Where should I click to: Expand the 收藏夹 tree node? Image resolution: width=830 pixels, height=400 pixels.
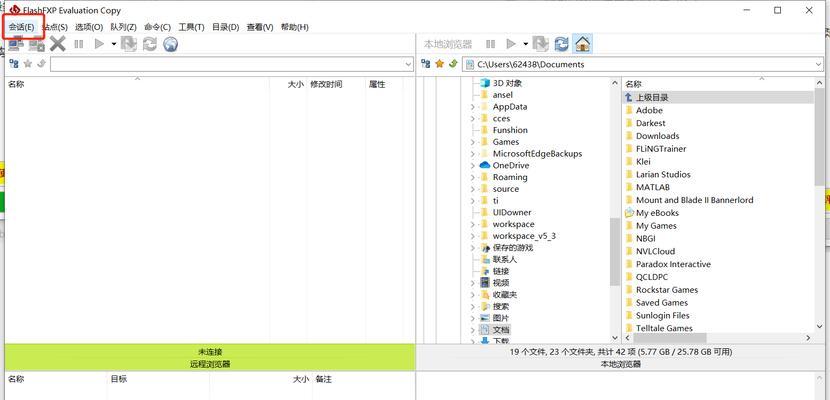point(472,295)
